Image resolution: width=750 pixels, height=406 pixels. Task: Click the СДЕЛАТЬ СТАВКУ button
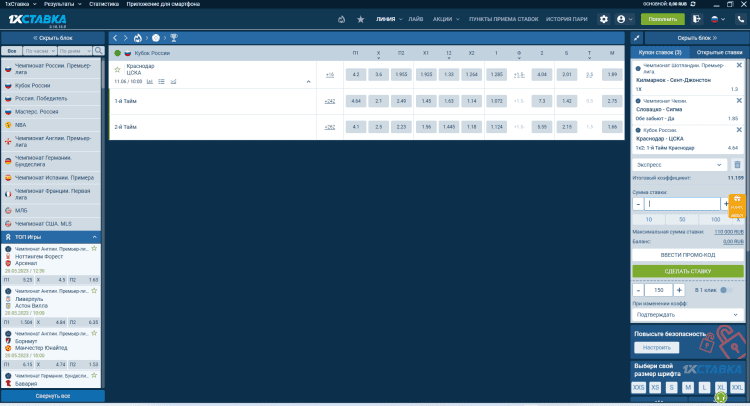688,271
